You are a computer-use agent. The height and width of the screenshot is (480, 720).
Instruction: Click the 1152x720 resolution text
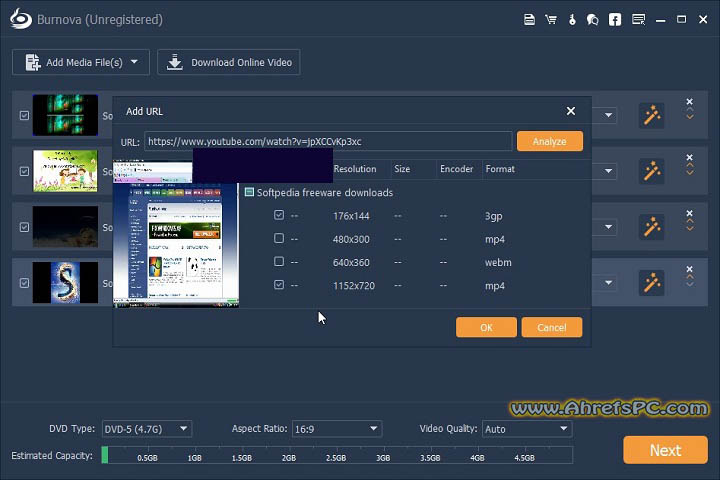point(354,286)
